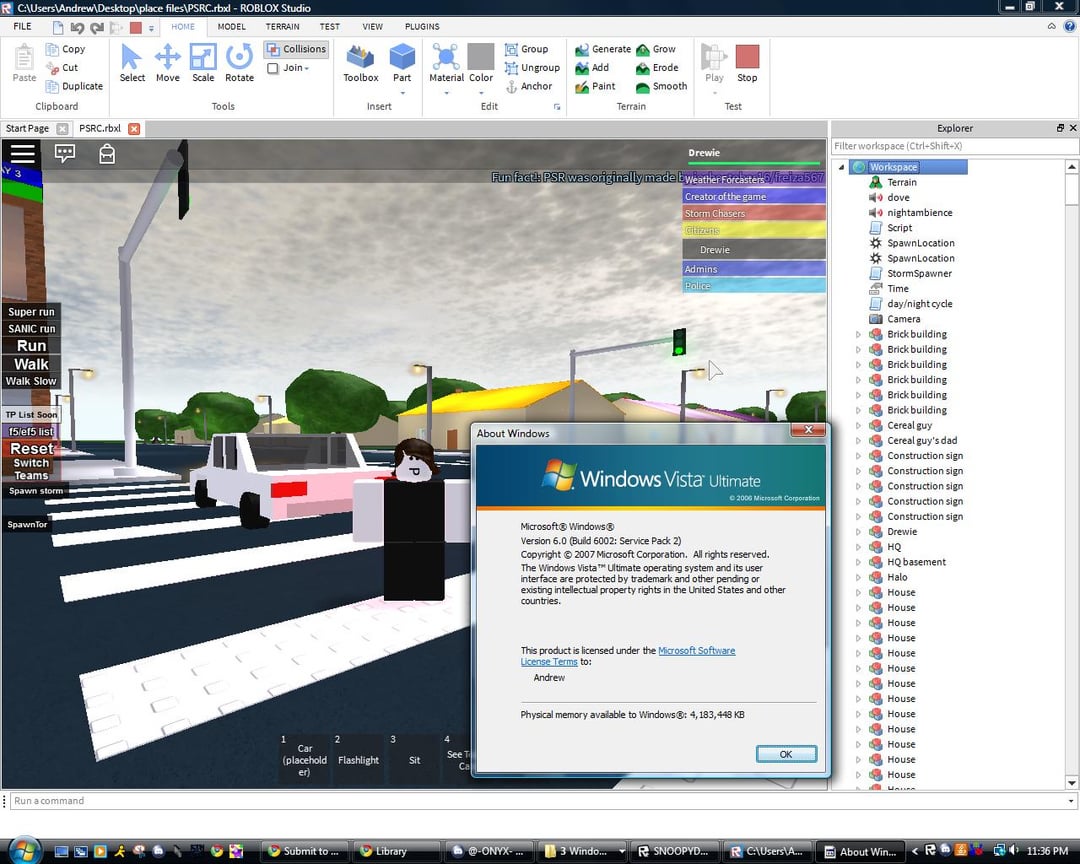Viewport: 1080px width, 864px height.
Task: Switch to the TERRAIN ribbon tab
Action: tap(282, 27)
